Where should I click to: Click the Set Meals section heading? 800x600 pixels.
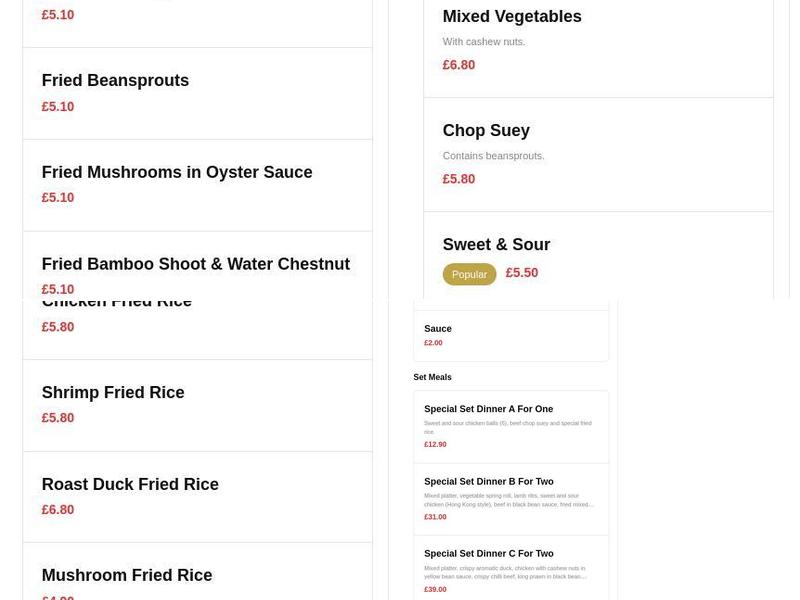coord(433,377)
